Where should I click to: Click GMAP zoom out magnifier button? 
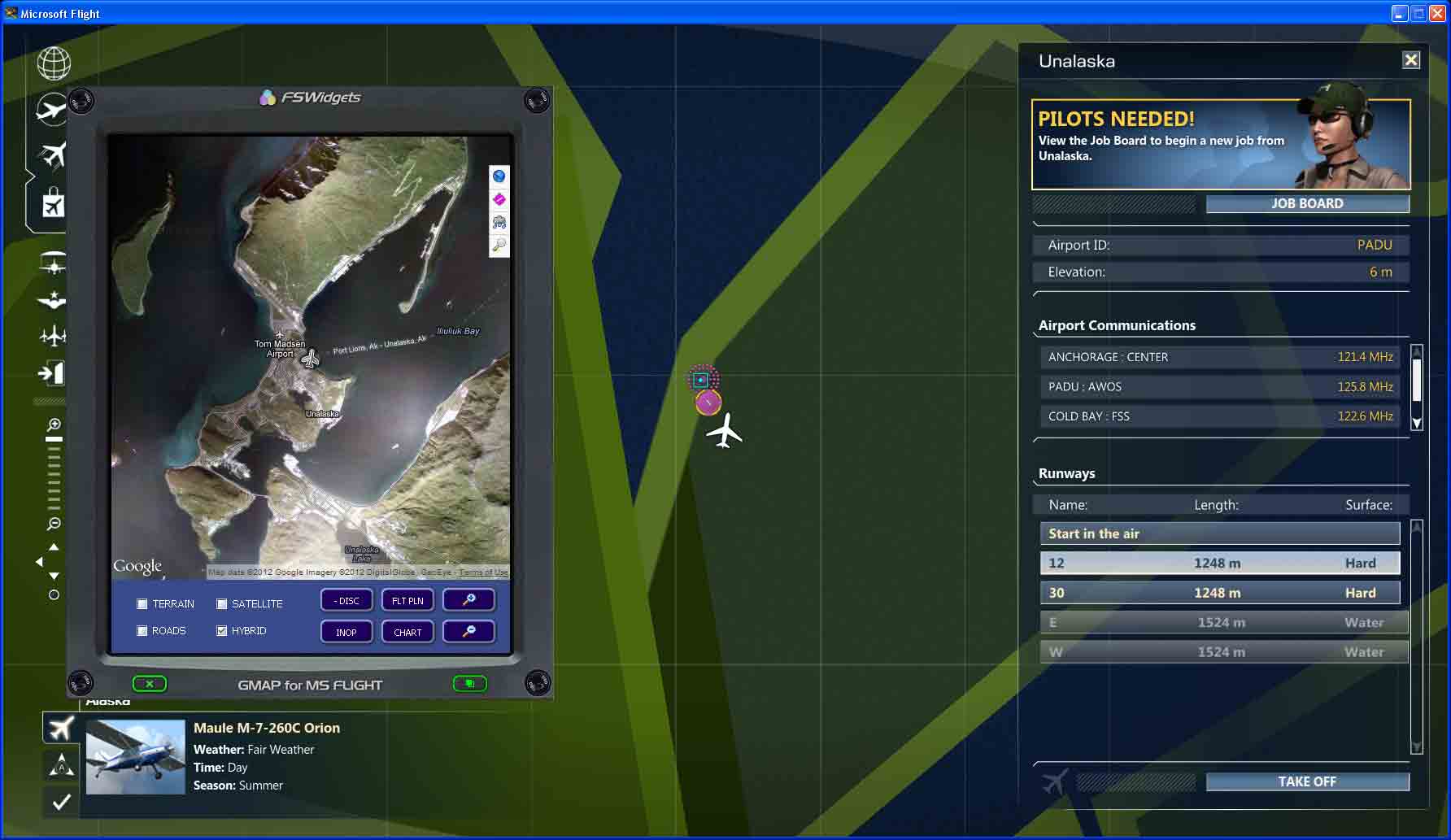(x=468, y=632)
